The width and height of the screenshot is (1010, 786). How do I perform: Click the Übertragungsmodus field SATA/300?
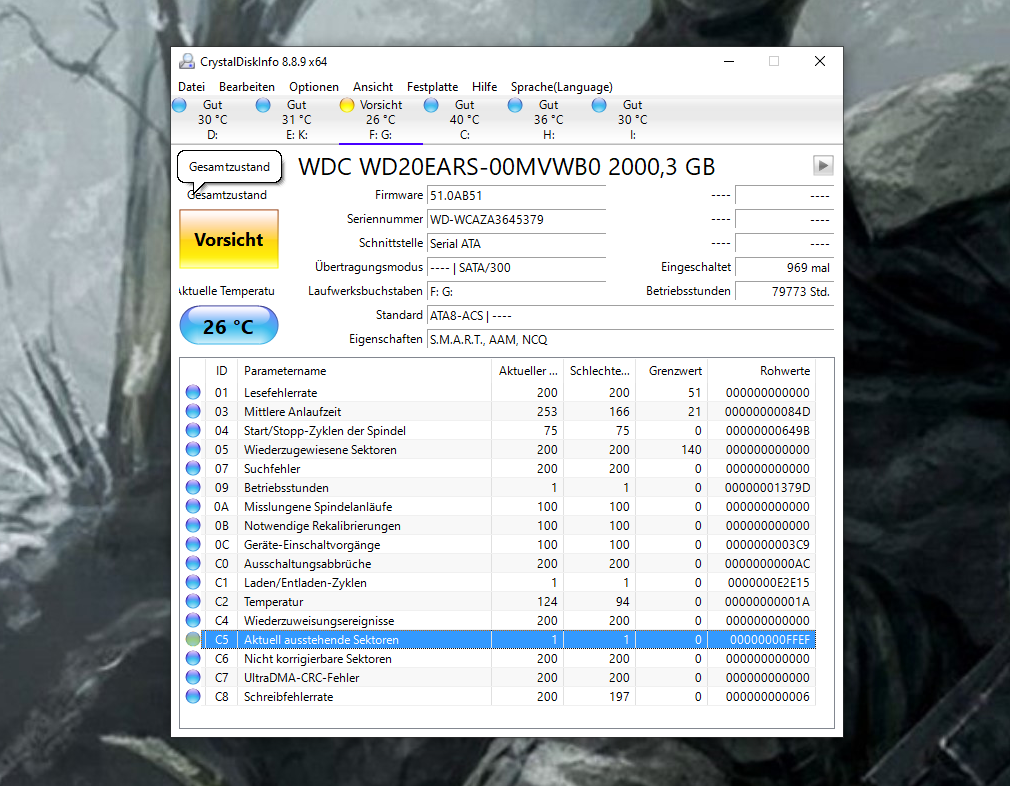coord(517,267)
